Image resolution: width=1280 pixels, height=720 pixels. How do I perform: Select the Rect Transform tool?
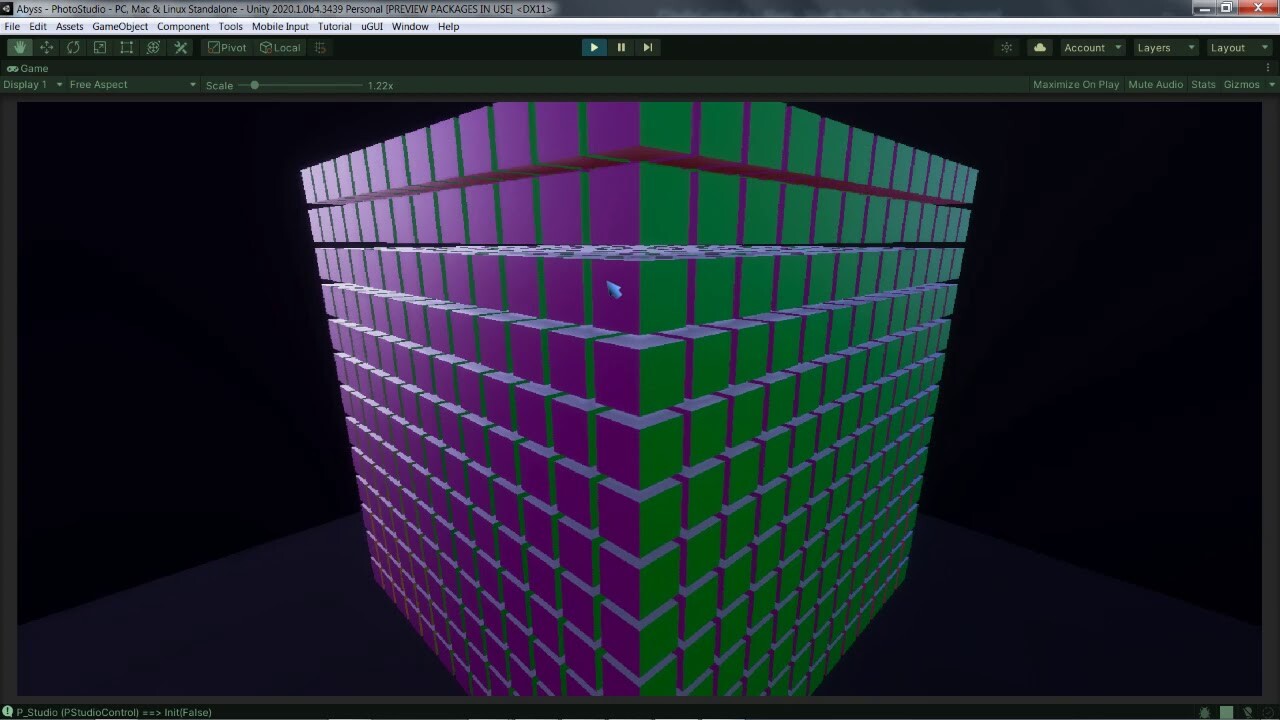[x=126, y=47]
